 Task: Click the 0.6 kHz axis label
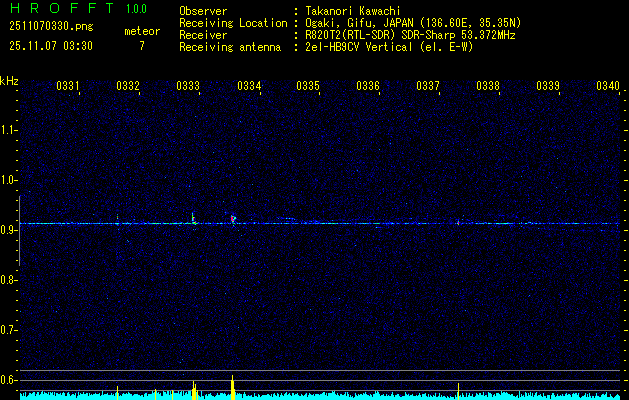[x=8, y=380]
